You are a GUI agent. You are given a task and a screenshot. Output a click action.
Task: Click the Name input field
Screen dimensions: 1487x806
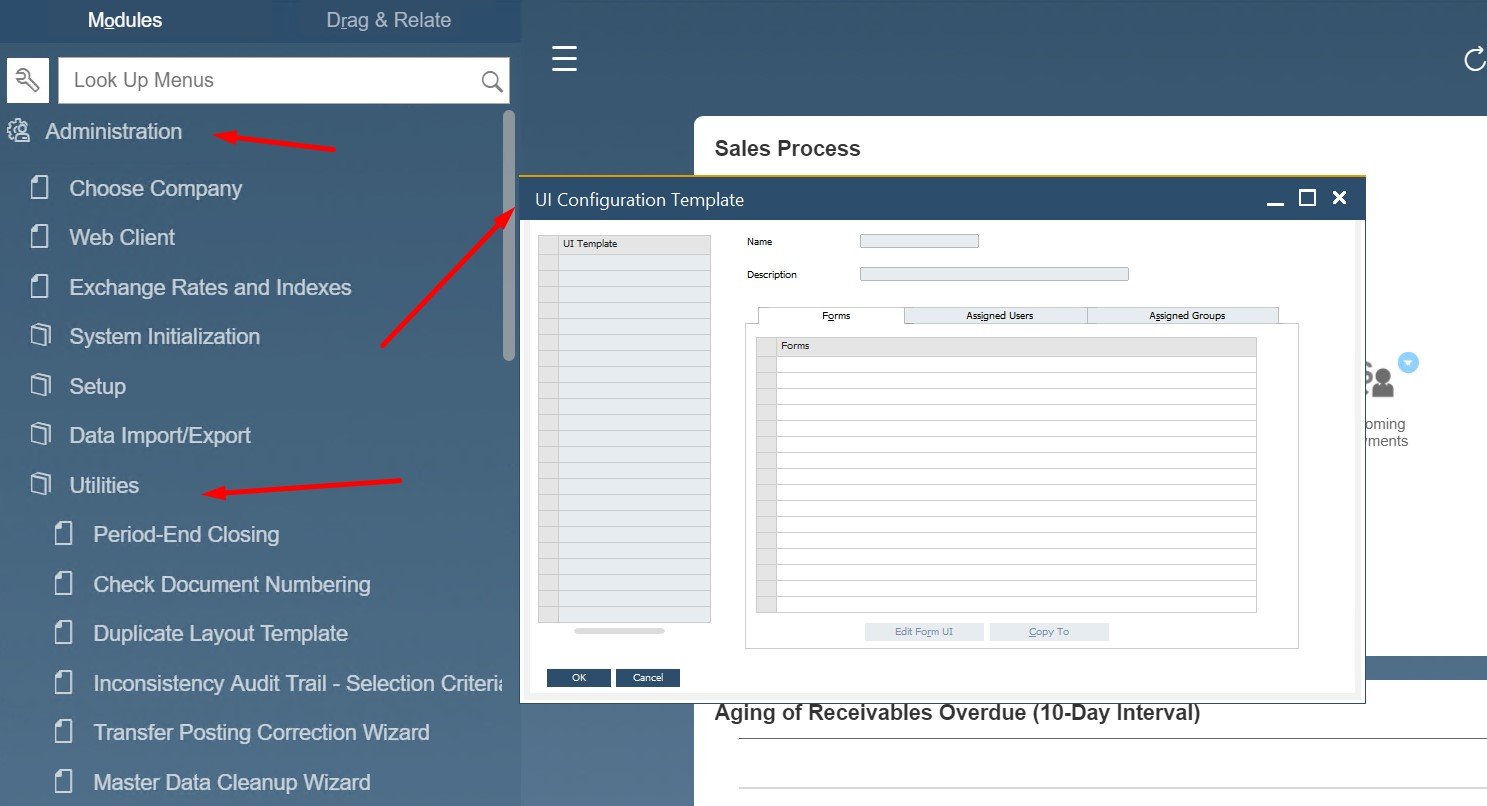[918, 240]
